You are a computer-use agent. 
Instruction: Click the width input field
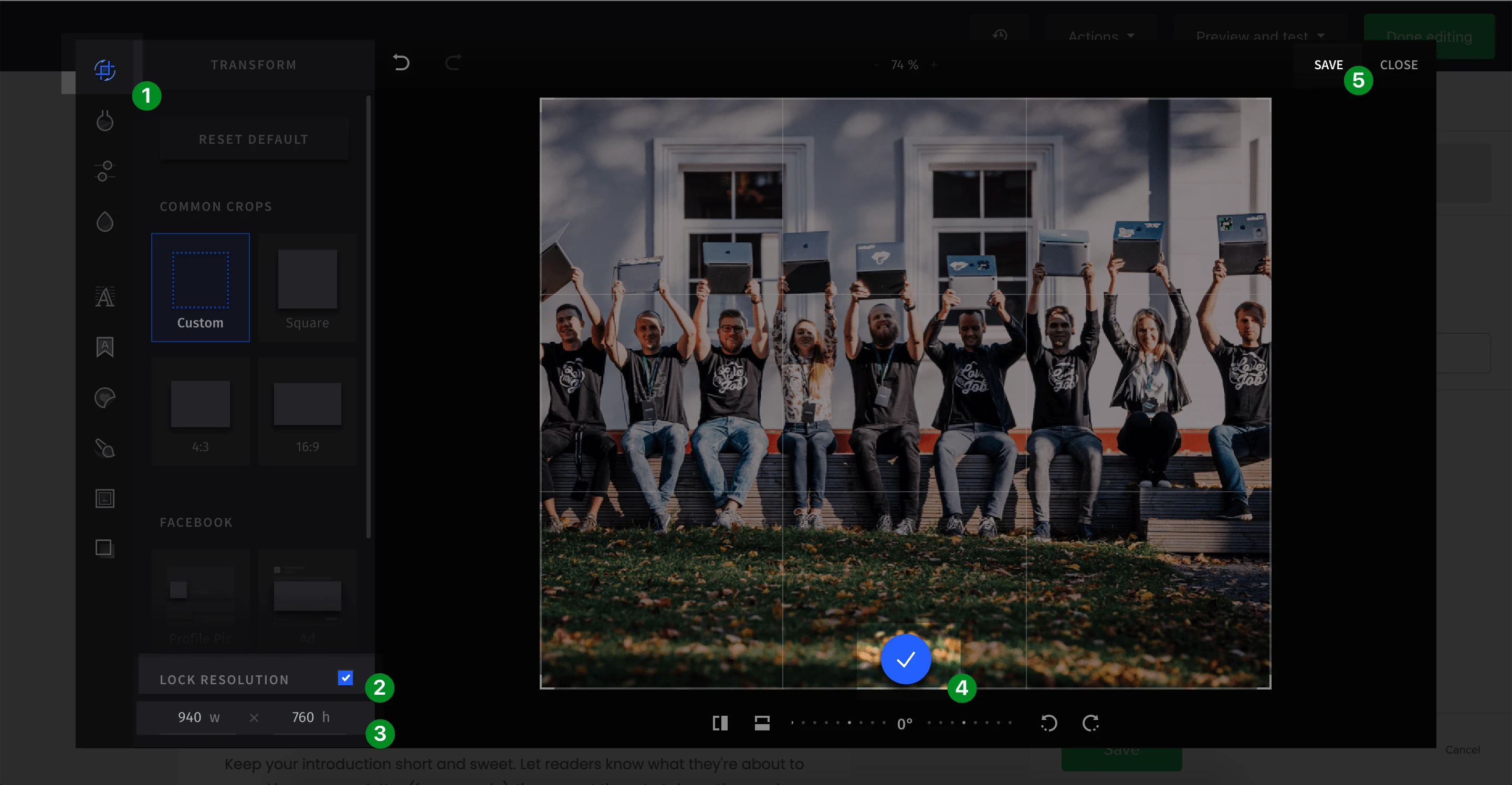coord(190,717)
